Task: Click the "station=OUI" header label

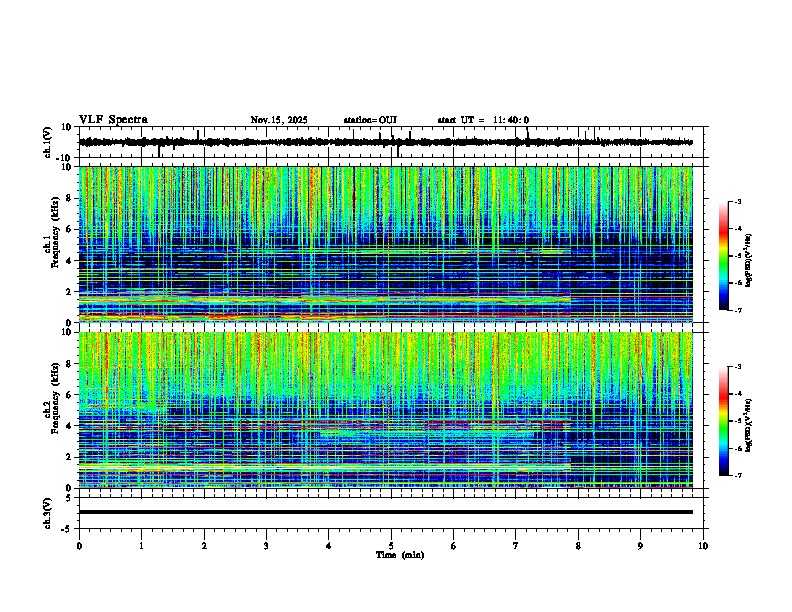Action: tap(370, 120)
